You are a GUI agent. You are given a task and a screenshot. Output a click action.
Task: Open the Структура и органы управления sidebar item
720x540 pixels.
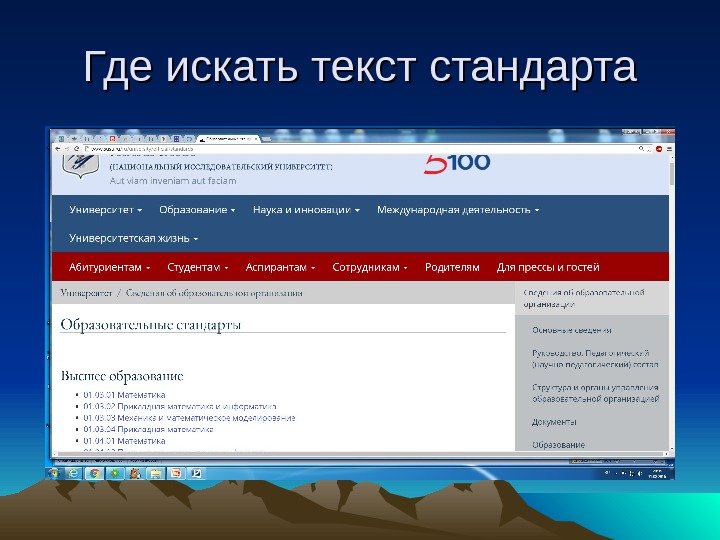coord(596,393)
